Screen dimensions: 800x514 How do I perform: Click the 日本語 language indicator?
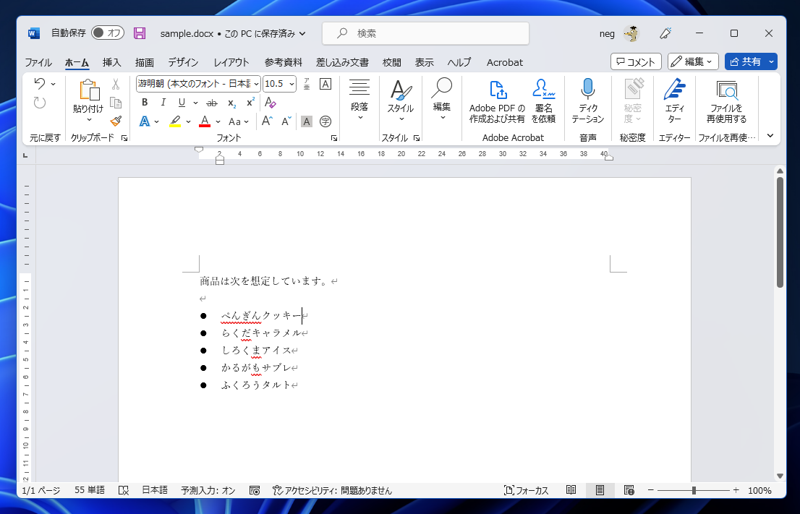pos(155,491)
